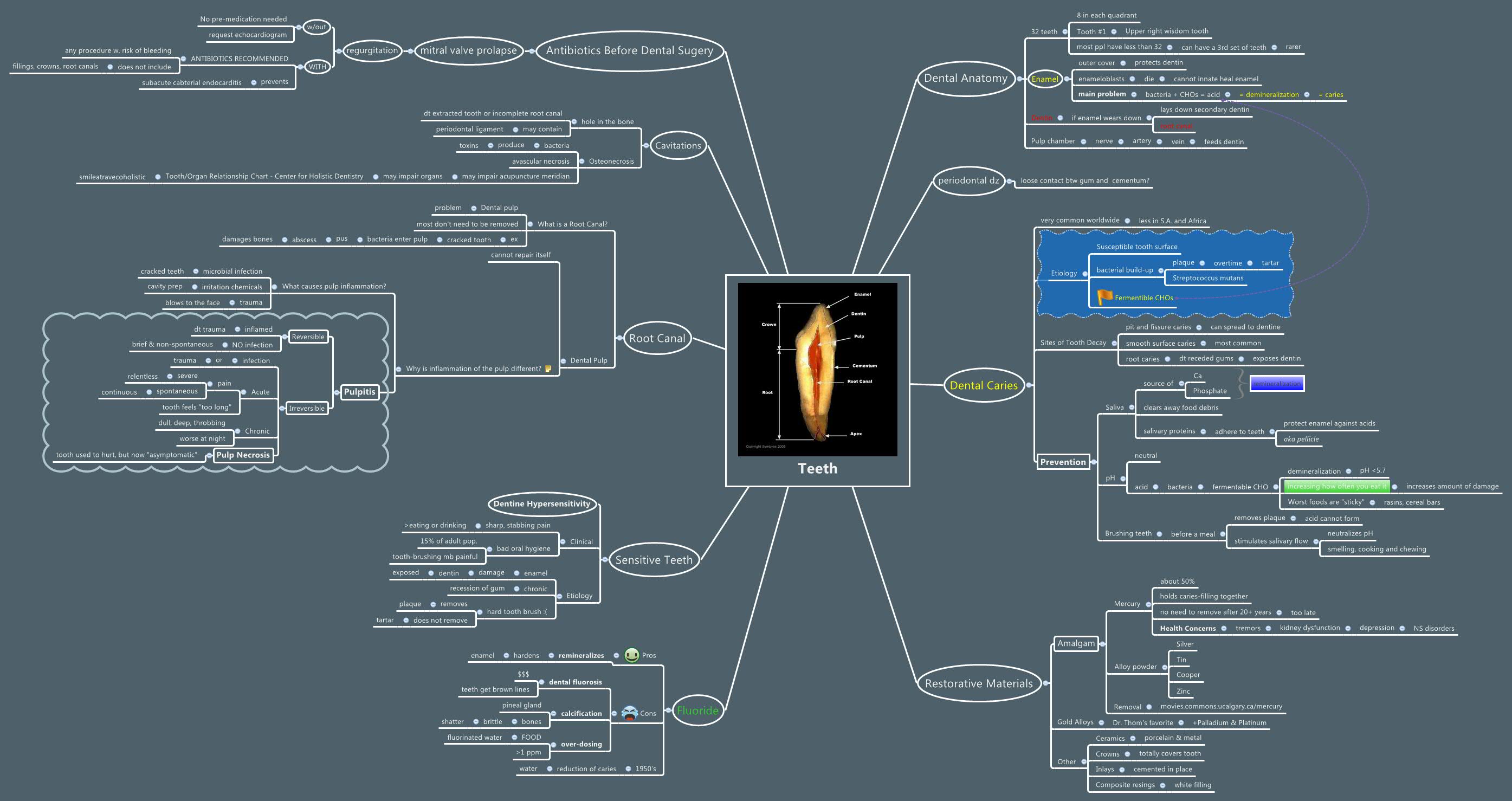Screen dimensions: 1512x801
Task: Collapse the Amalgam subtopic branch
Action: click(1103, 643)
